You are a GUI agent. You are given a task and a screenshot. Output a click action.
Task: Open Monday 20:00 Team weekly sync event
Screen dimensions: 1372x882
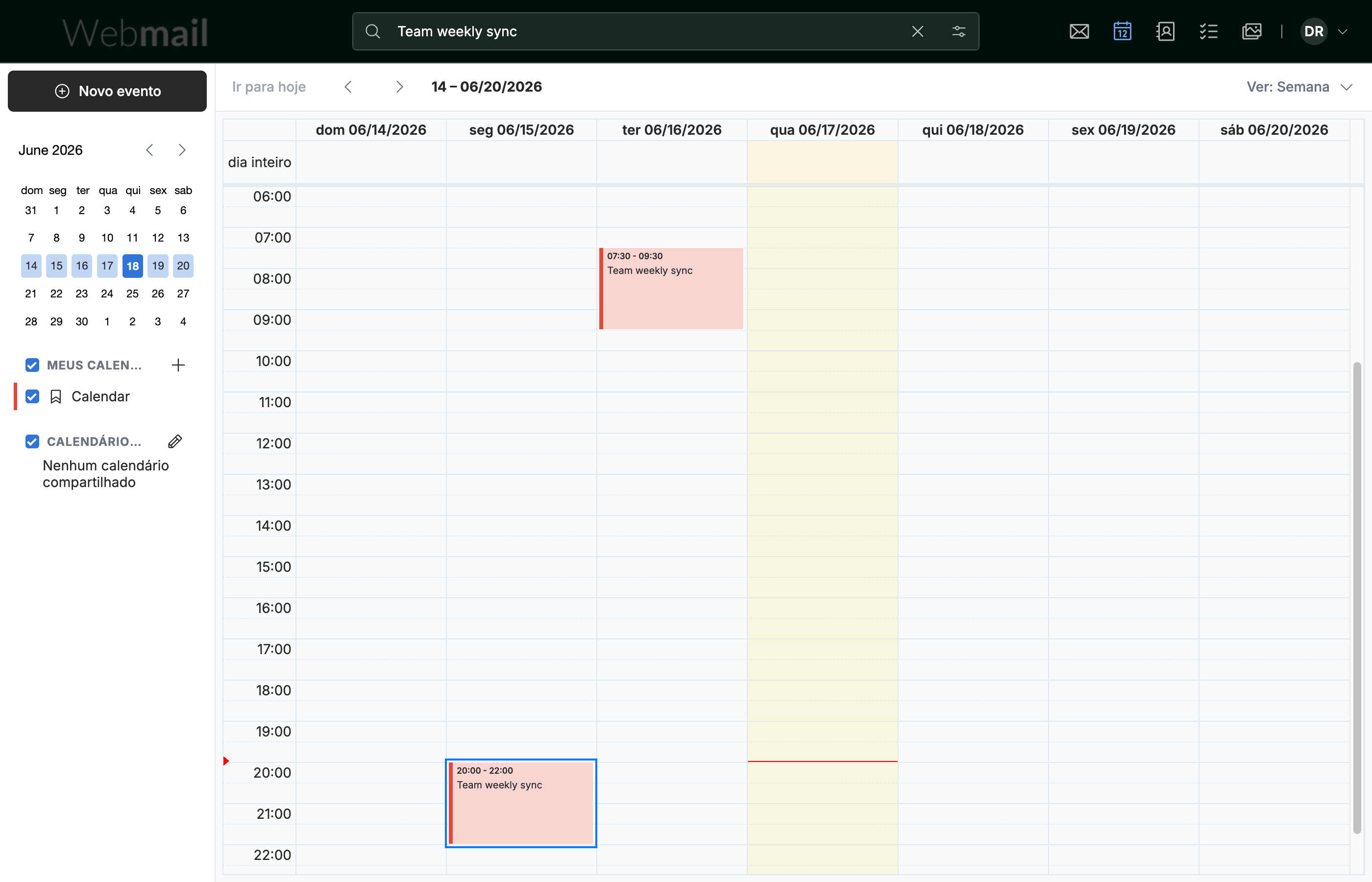[x=520, y=803]
